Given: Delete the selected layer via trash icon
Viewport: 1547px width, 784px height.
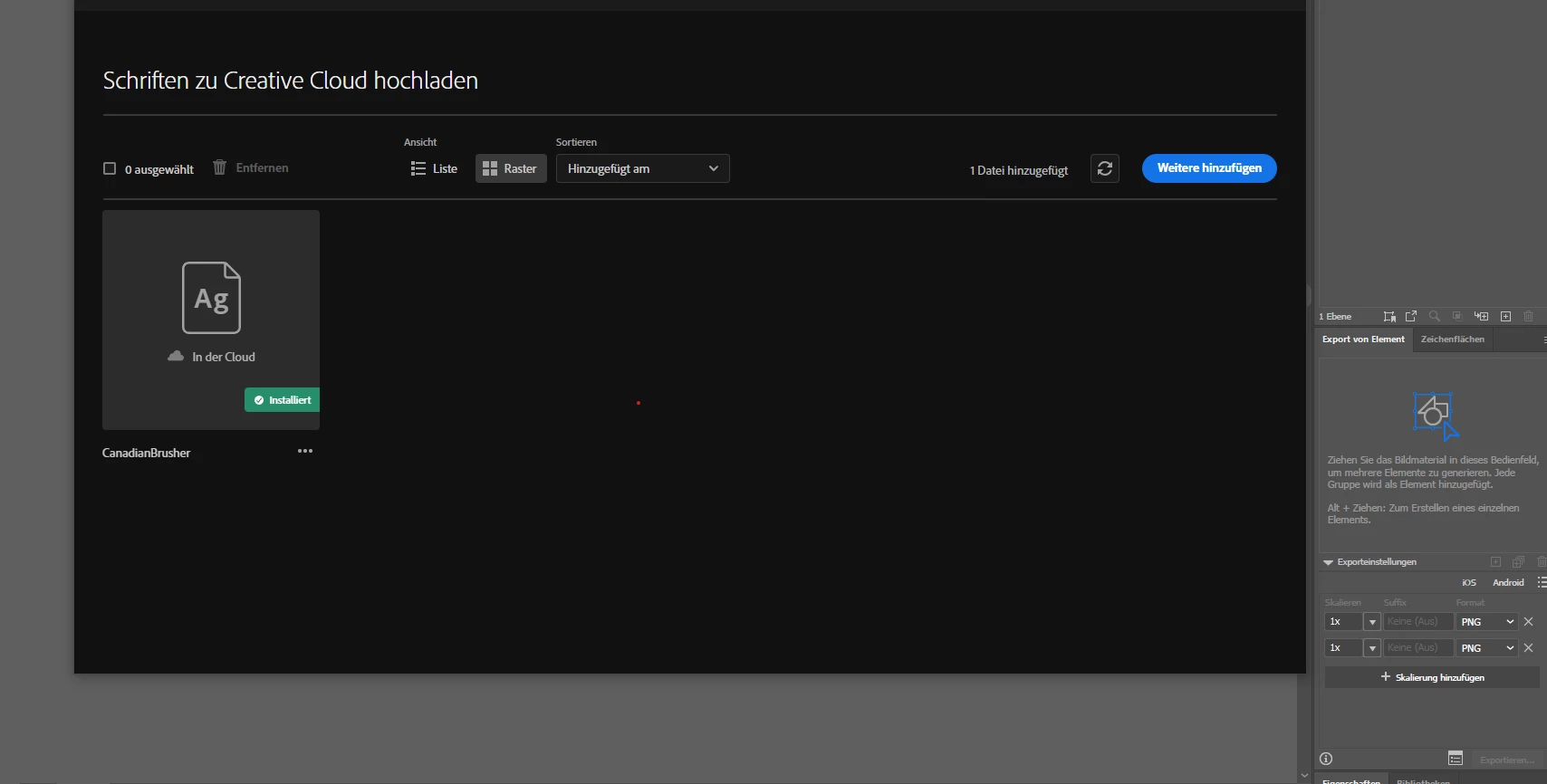Looking at the screenshot, I should (1529, 316).
